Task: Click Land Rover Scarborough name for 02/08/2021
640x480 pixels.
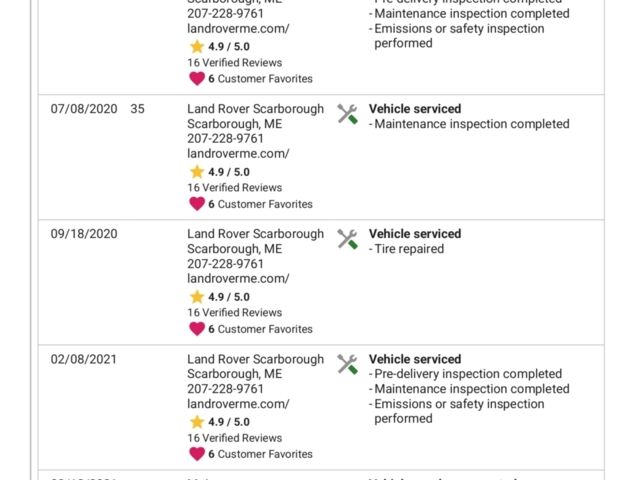Action: coord(256,359)
